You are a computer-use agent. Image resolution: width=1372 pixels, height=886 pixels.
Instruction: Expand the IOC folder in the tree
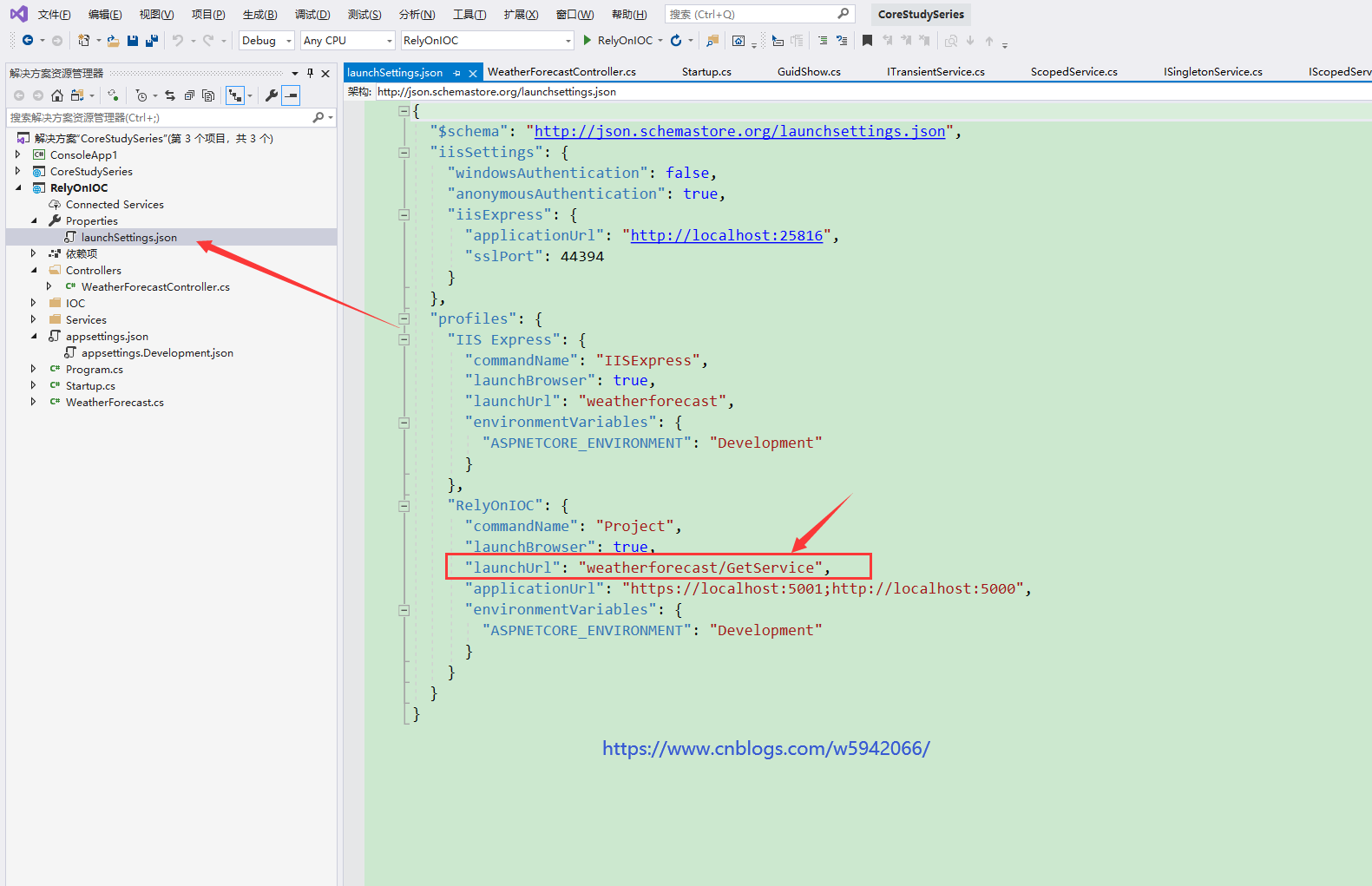click(x=34, y=303)
